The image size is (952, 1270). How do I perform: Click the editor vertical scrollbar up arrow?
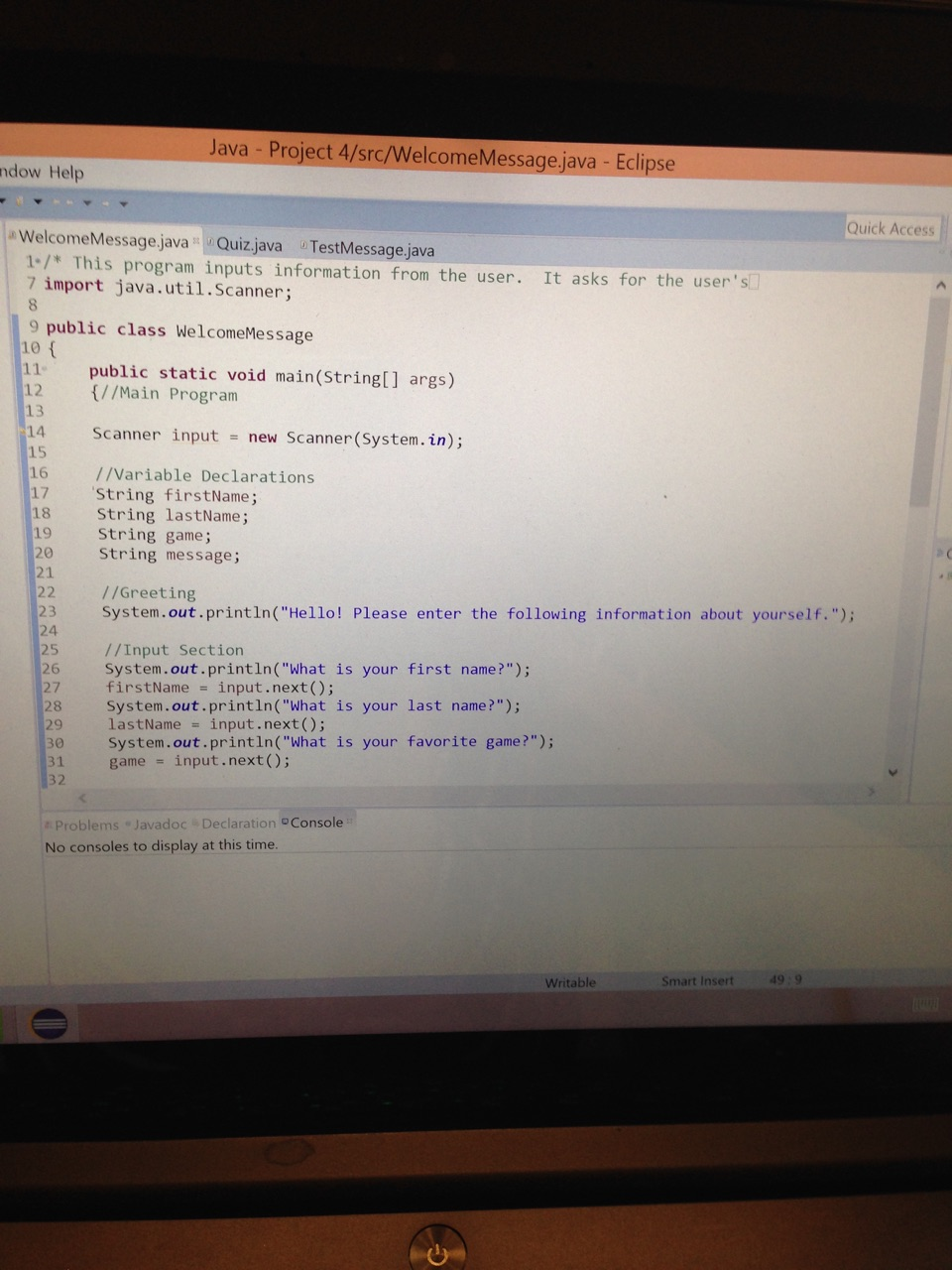pyautogui.click(x=939, y=285)
